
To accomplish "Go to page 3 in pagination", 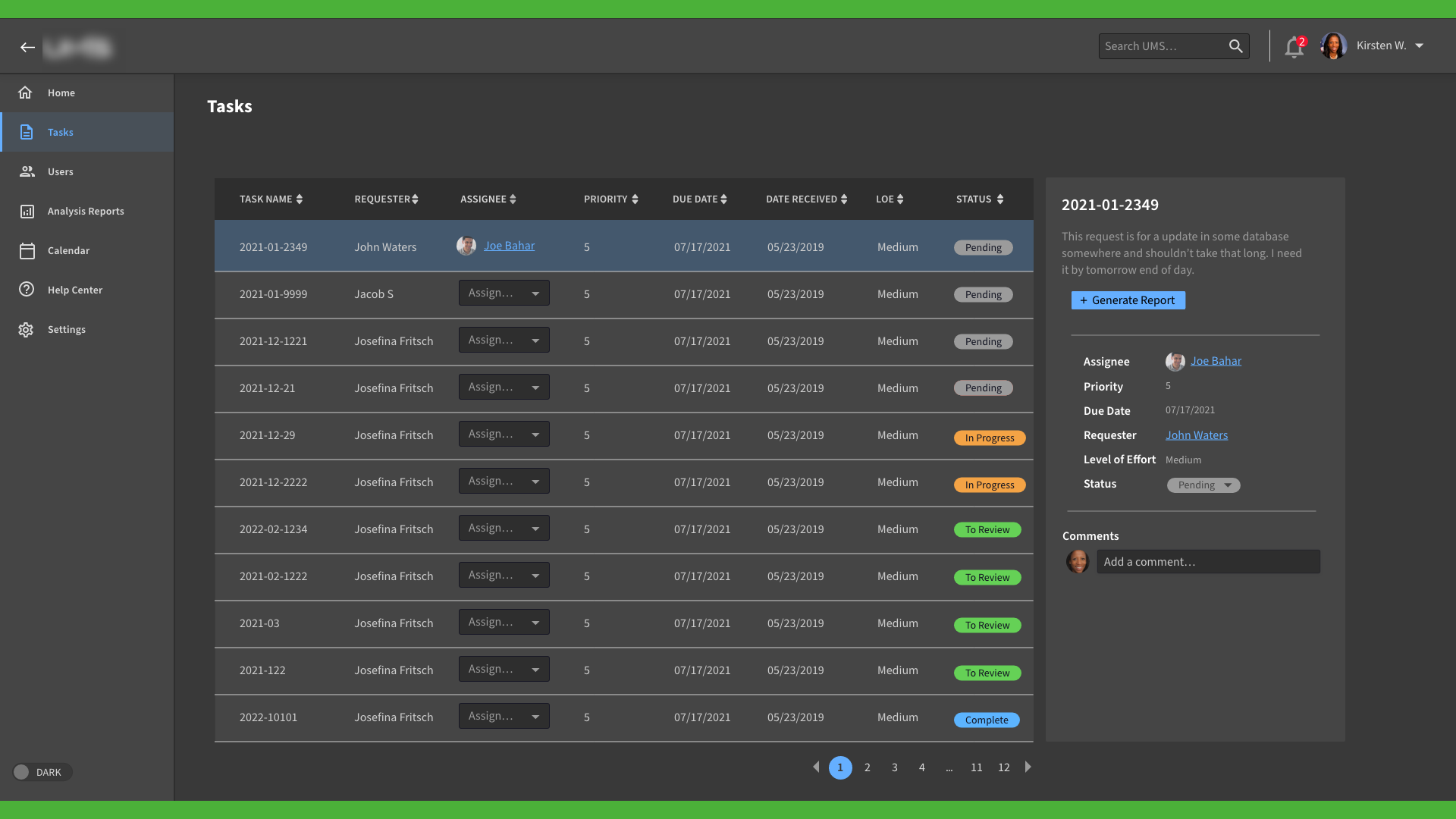I will (895, 767).
